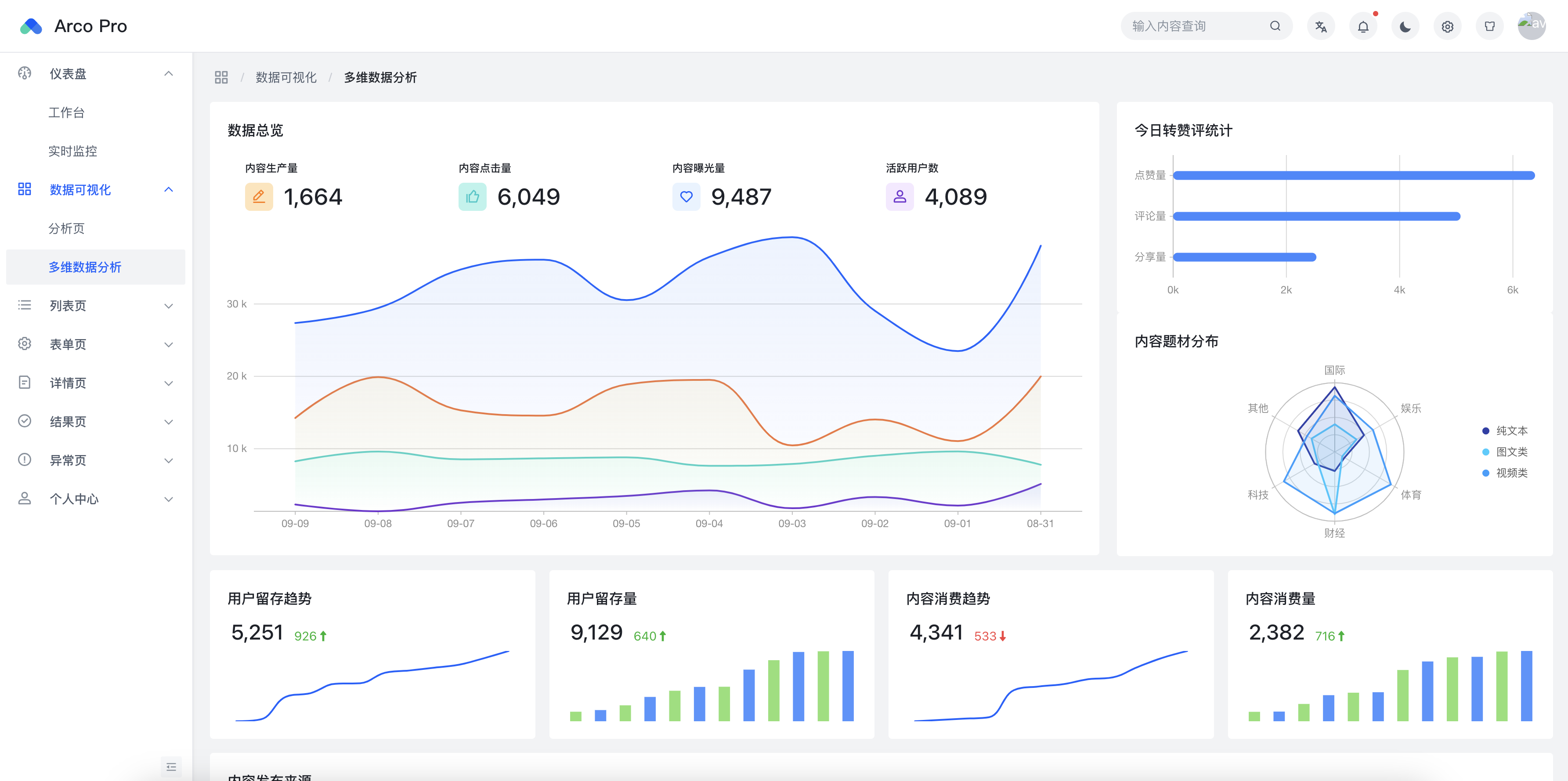The image size is (1568, 781).
Task: Toggle dark mode with moon icon
Action: click(1405, 26)
